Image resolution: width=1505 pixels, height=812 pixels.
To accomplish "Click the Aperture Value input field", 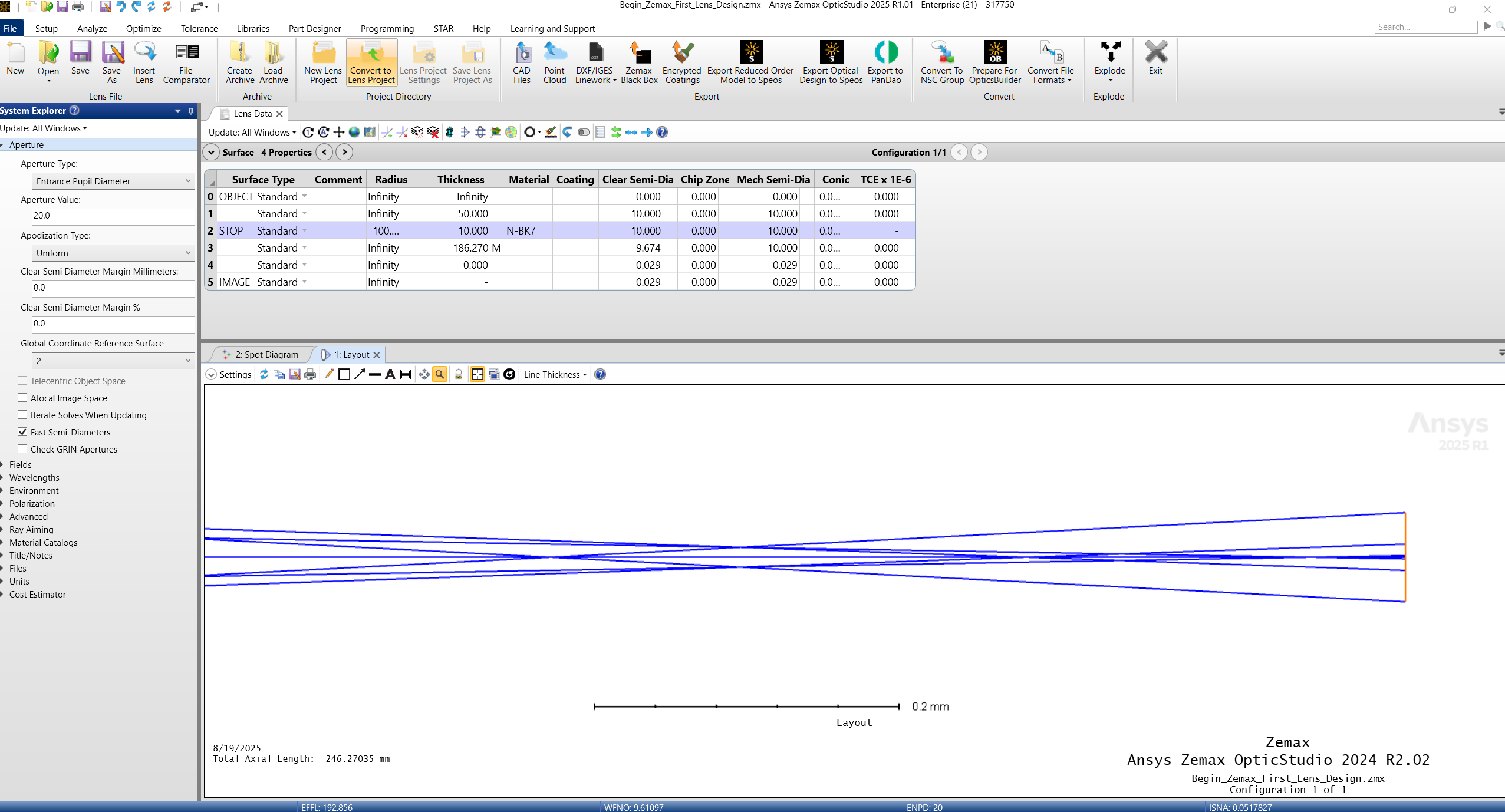I will [x=113, y=216].
